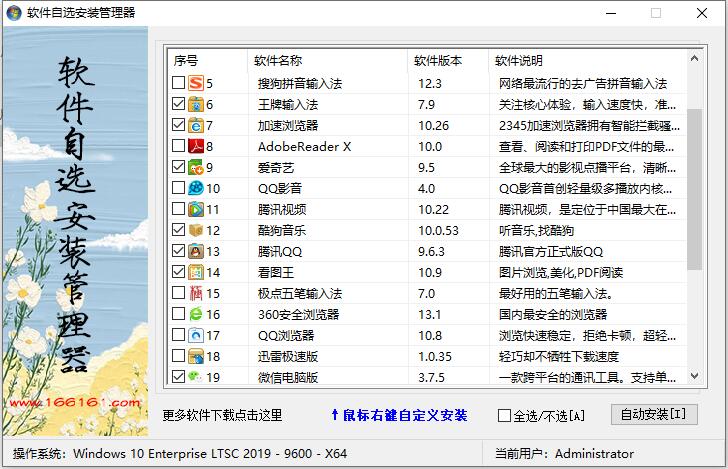Viewport: 728px width, 469px height.
Task: Close the 软件自选安装管理器 window
Action: (x=702, y=13)
